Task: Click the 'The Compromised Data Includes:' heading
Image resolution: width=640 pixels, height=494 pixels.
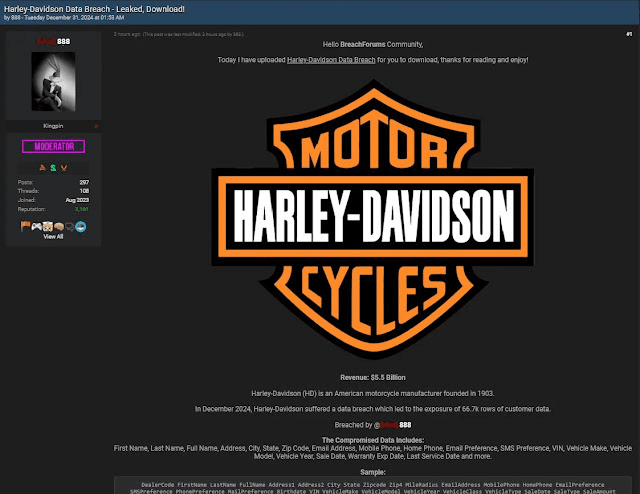Action: coord(373,440)
